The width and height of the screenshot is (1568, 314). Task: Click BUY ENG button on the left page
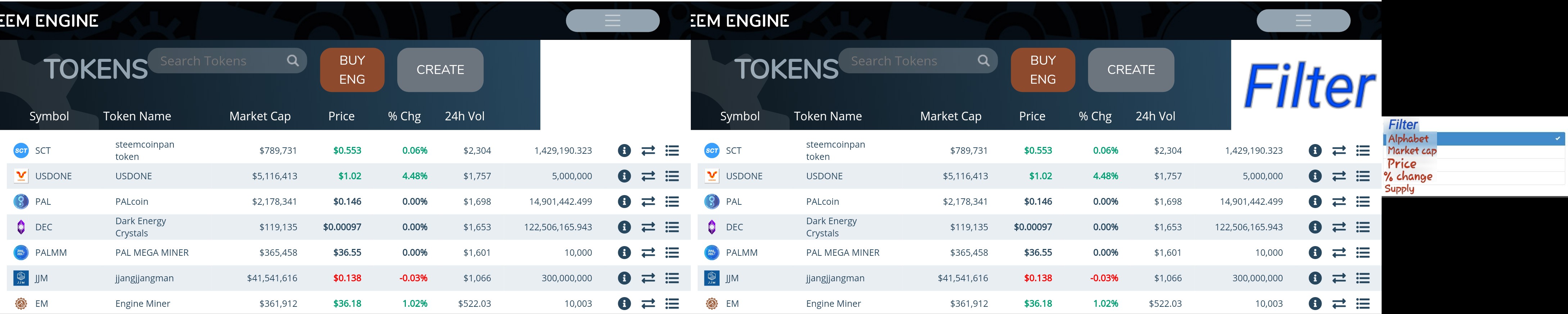click(x=353, y=70)
